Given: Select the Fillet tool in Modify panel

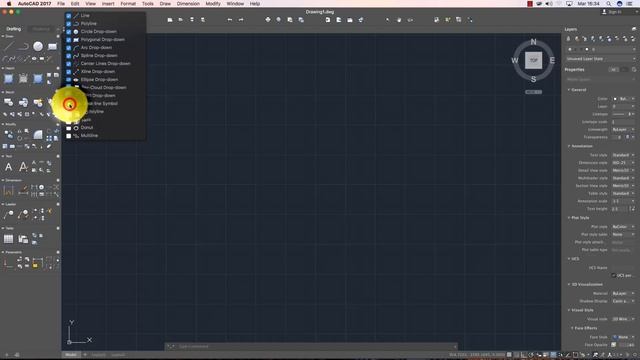Looking at the screenshot, I should (38, 134).
